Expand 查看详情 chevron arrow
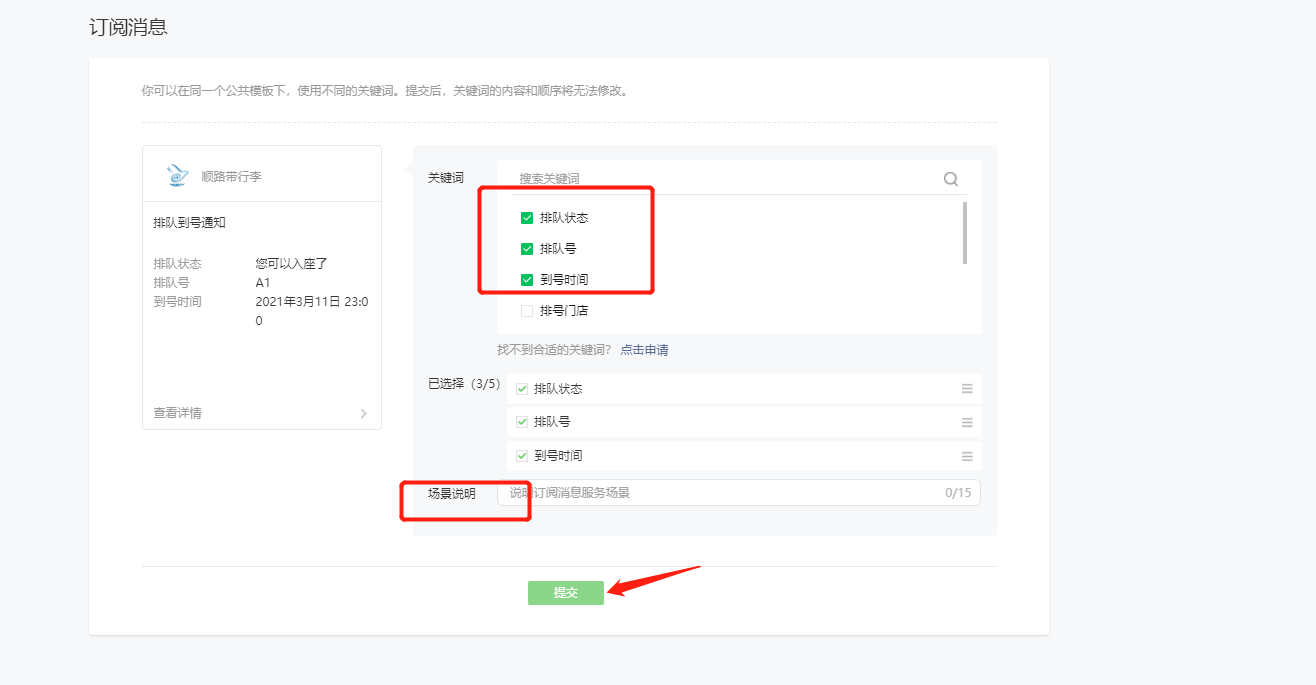1316x685 pixels. tap(363, 413)
